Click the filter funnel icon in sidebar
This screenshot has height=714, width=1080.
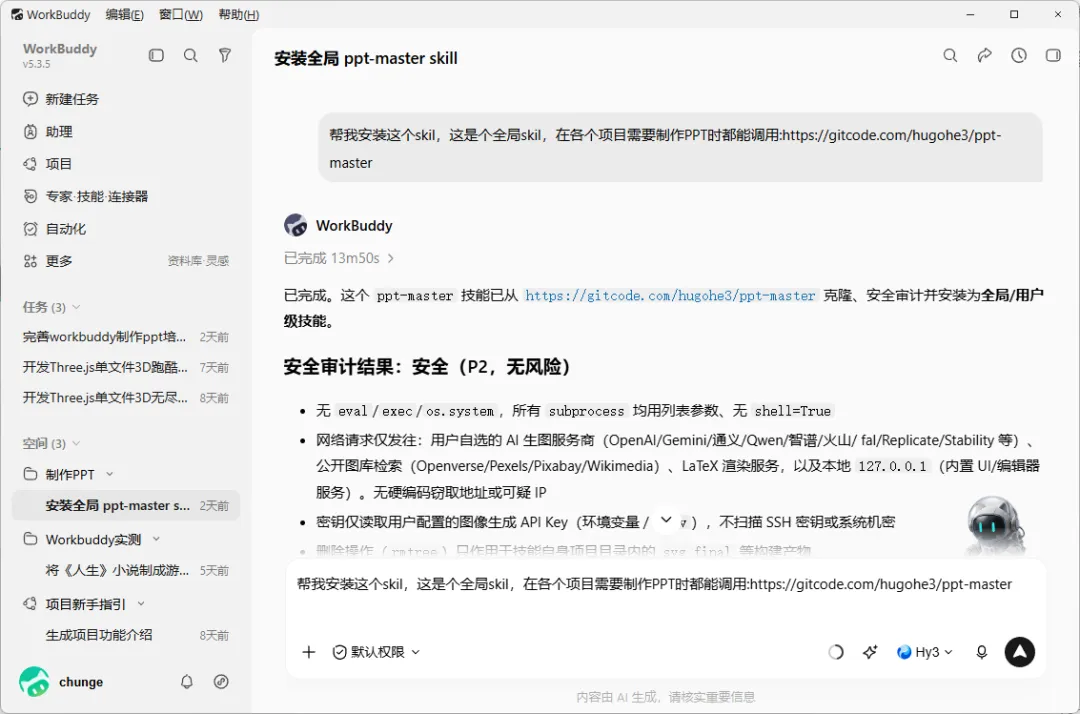pos(225,55)
